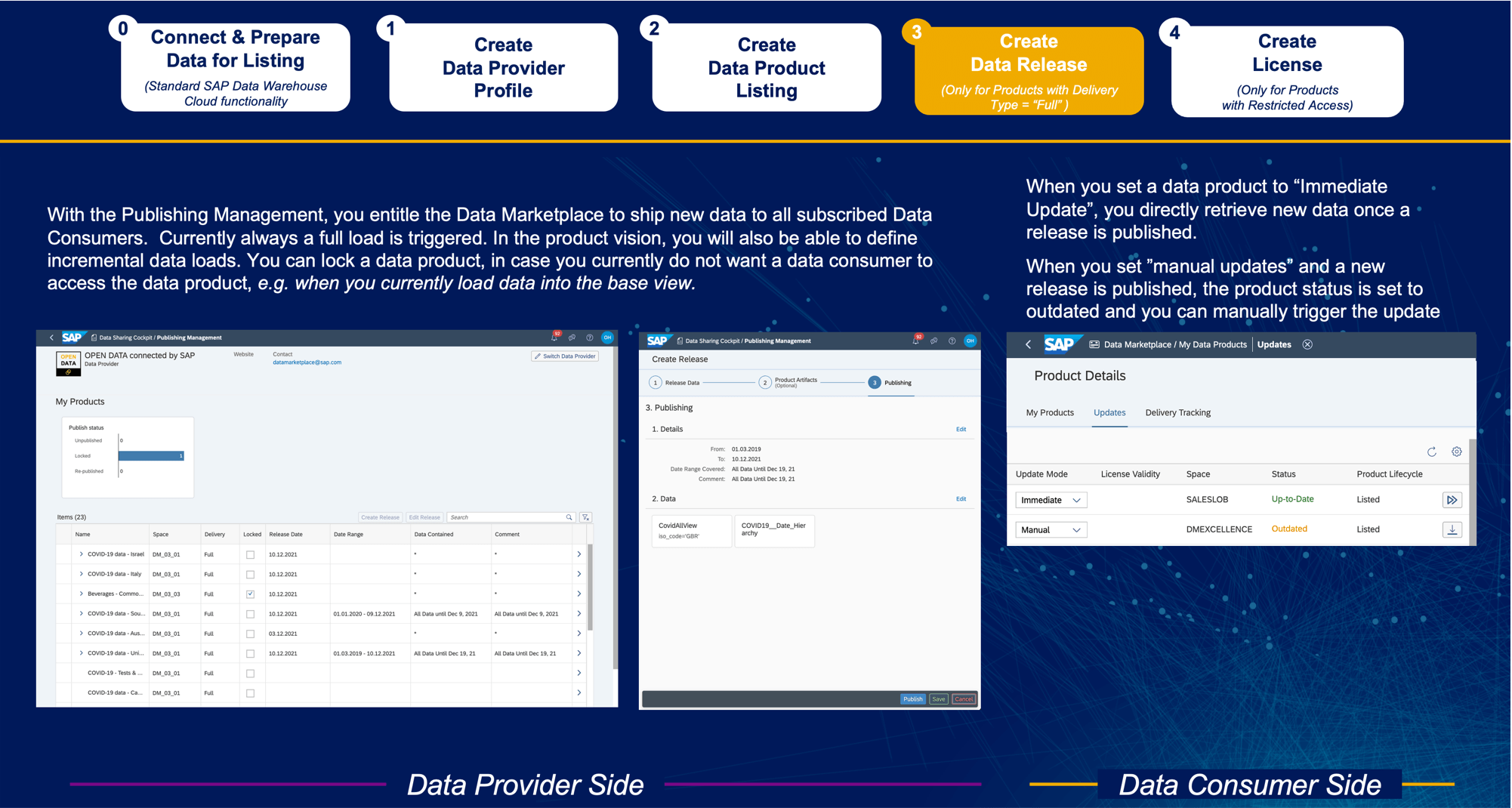Click the OH user avatar in My Products window
The width and height of the screenshot is (1512, 808).
click(x=607, y=338)
